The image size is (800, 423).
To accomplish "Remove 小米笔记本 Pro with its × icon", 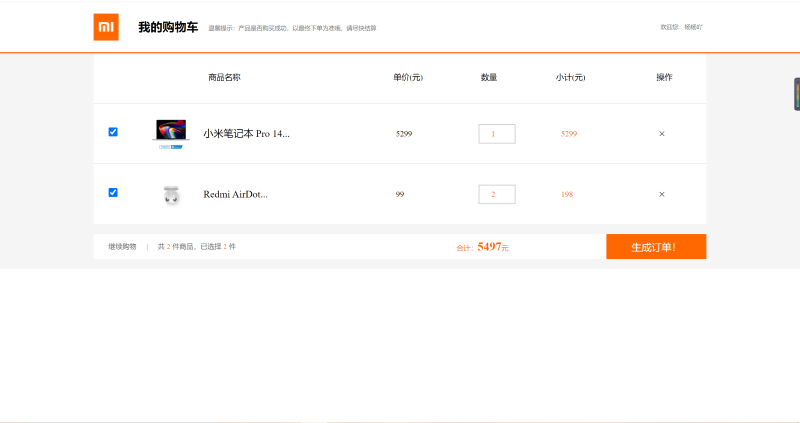I will [662, 134].
